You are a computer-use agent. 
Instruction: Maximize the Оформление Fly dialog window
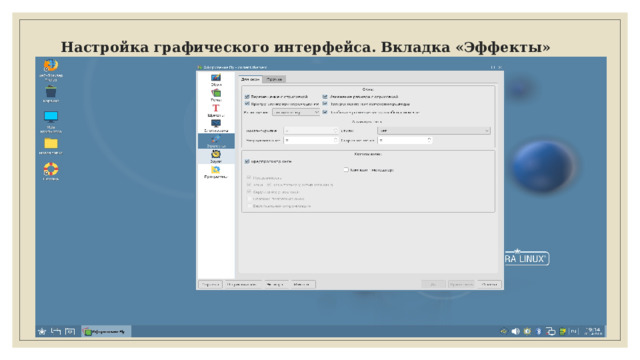[493, 67]
